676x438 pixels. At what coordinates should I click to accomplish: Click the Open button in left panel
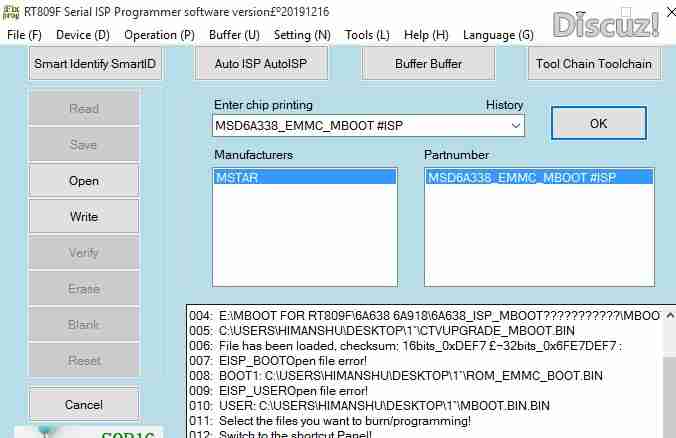click(84, 181)
